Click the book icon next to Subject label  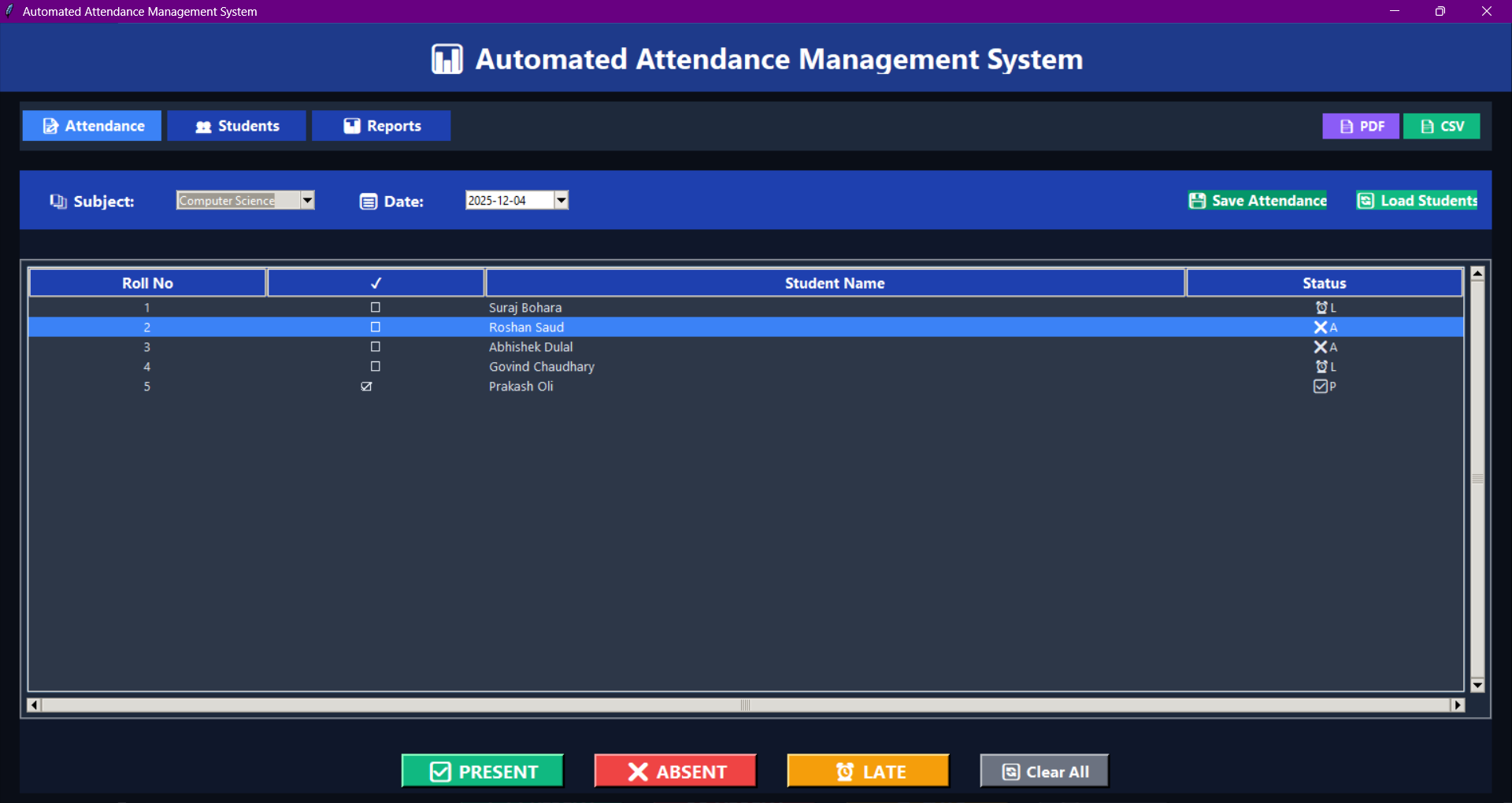click(x=58, y=201)
